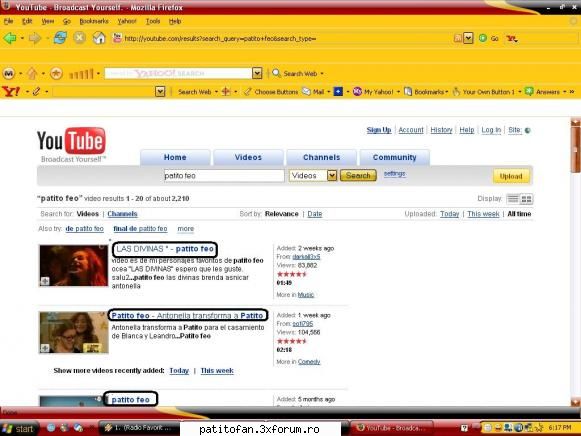This screenshot has width=581, height=436.
Task: Open the address bar history dropdown
Action: [x=468, y=38]
